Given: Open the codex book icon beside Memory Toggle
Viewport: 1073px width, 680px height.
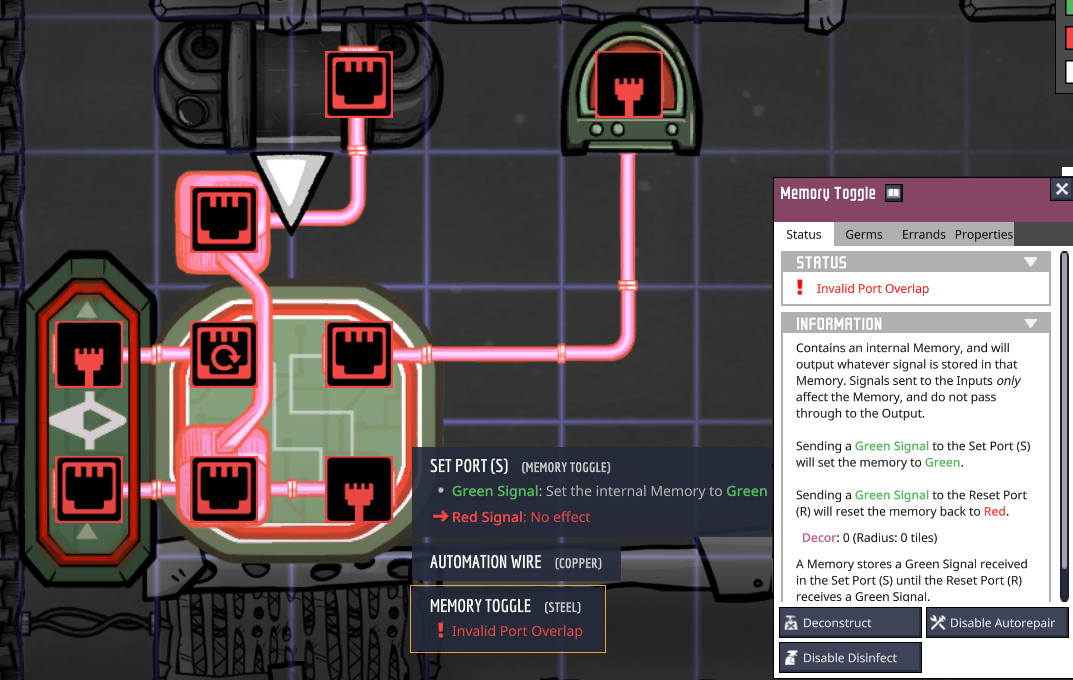Looking at the screenshot, I should pyautogui.click(x=894, y=193).
